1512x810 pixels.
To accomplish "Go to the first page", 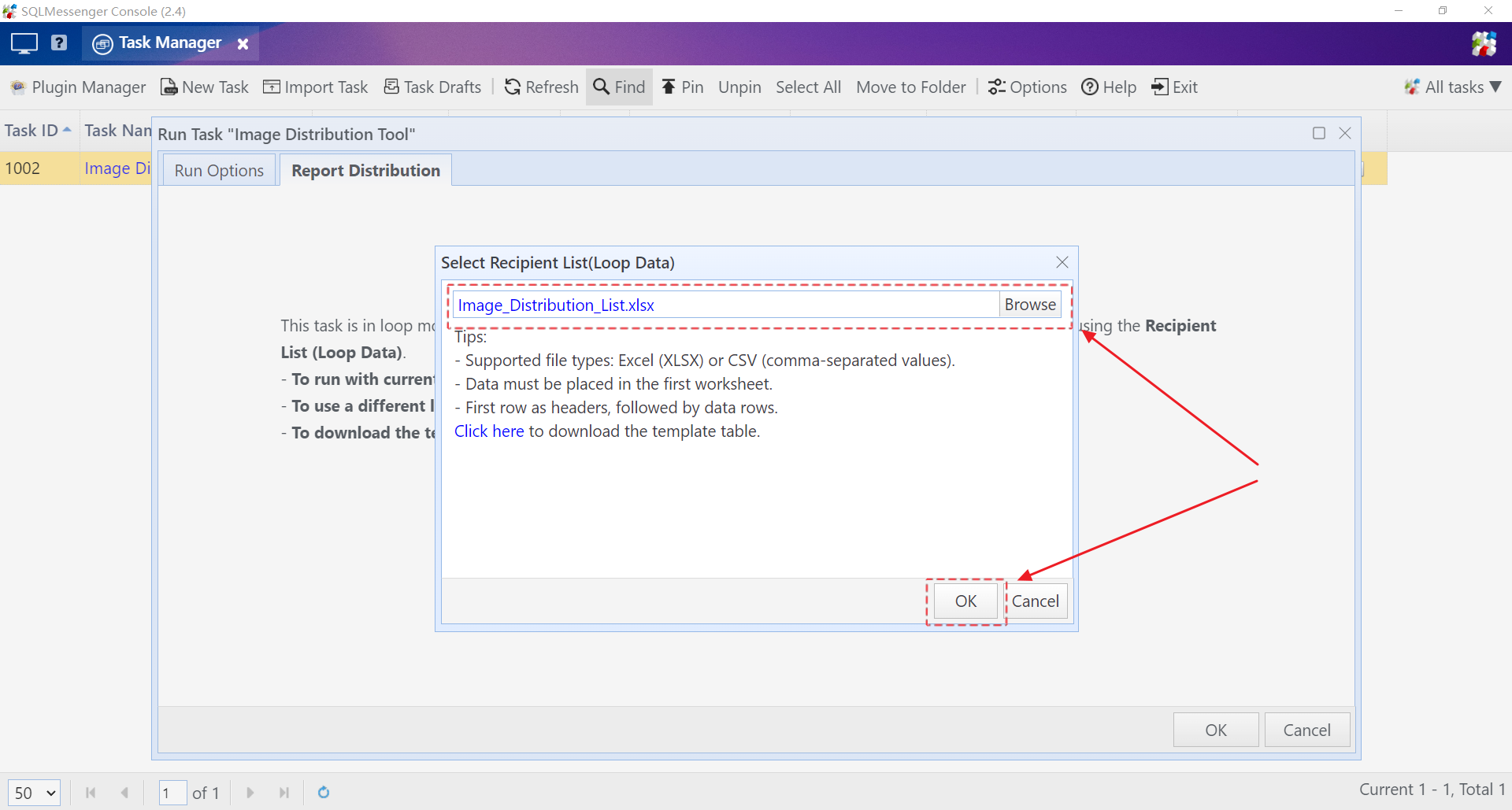I will (x=91, y=793).
